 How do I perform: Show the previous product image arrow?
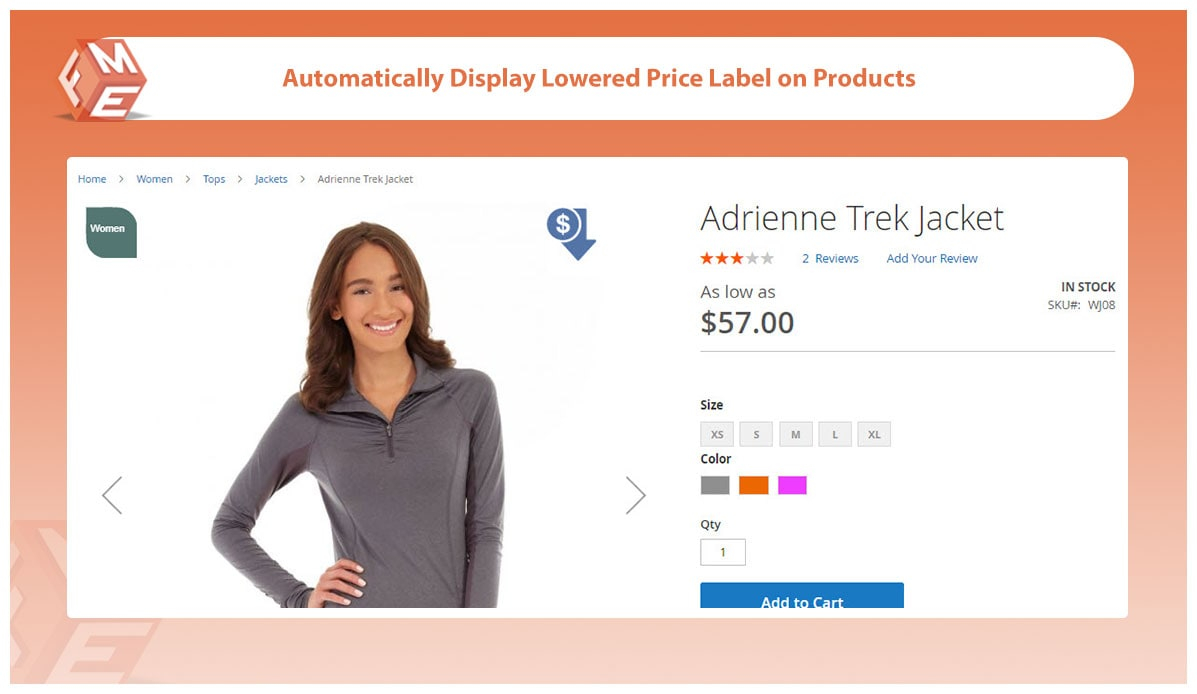(x=112, y=495)
